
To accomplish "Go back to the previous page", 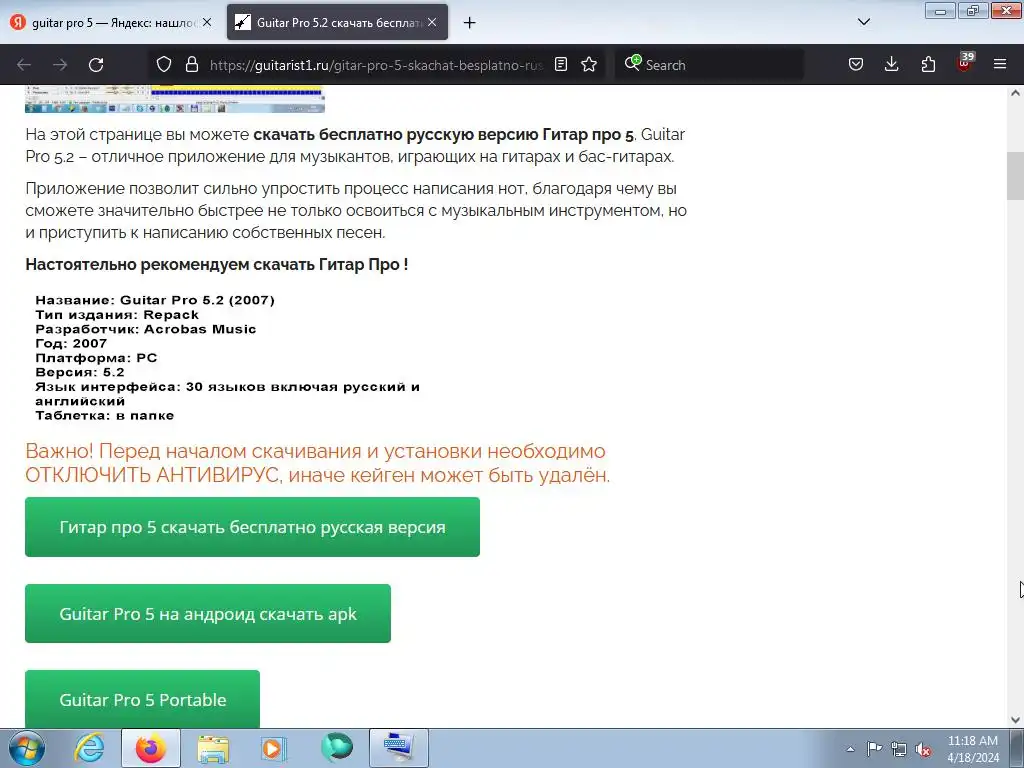I will [x=24, y=65].
